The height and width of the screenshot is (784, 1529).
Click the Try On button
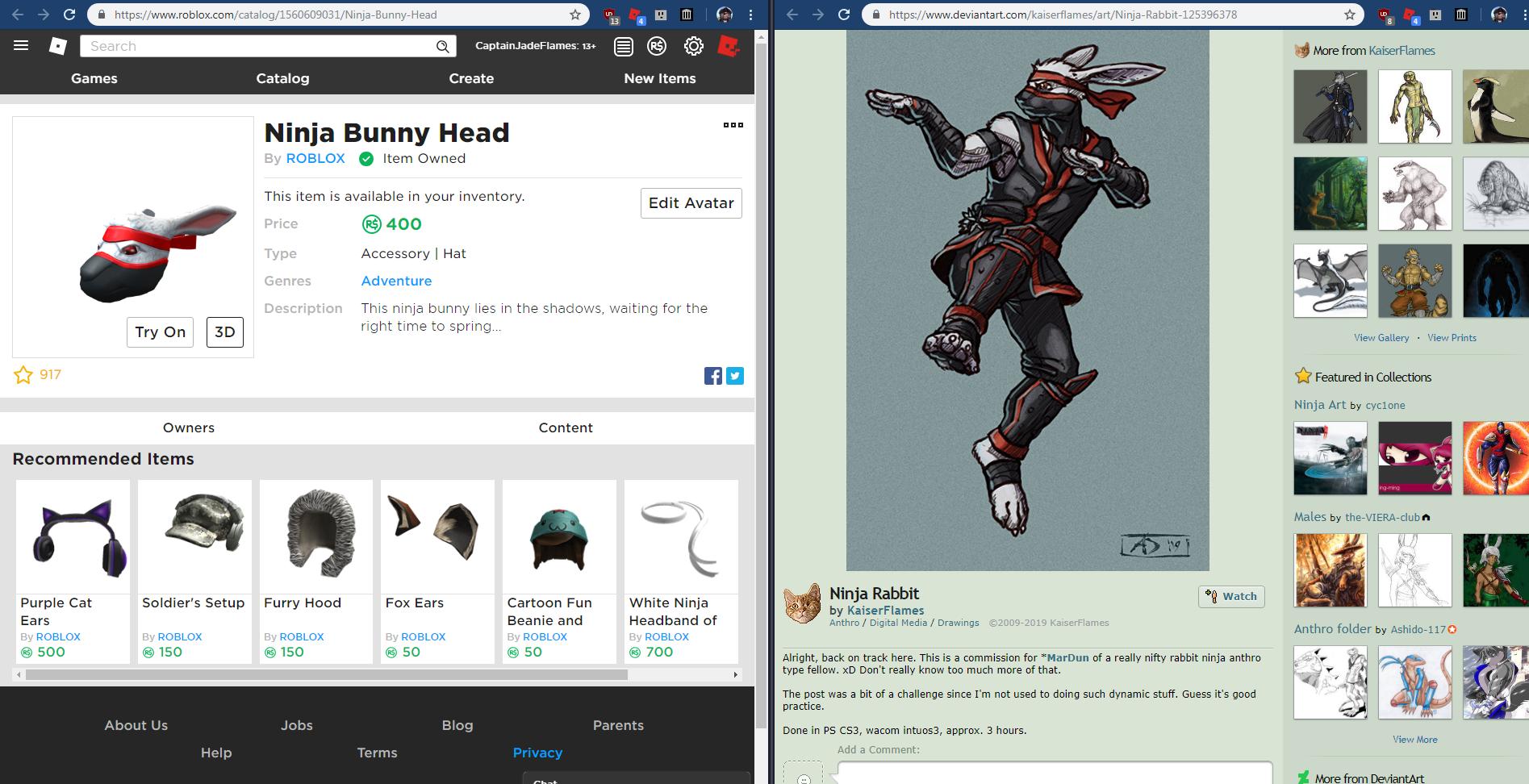click(x=160, y=332)
